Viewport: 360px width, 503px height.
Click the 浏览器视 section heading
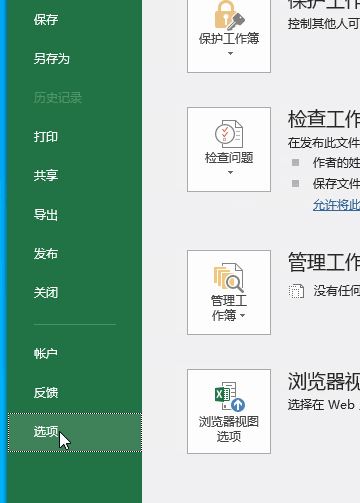(x=324, y=381)
